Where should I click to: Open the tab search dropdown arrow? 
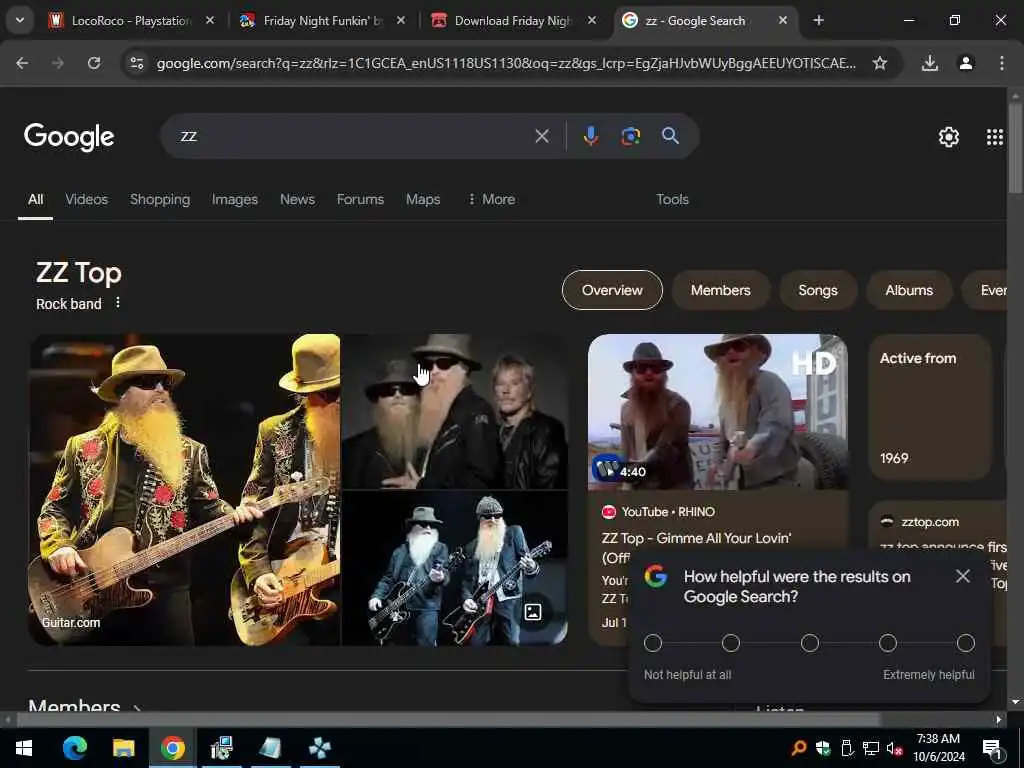(20, 20)
